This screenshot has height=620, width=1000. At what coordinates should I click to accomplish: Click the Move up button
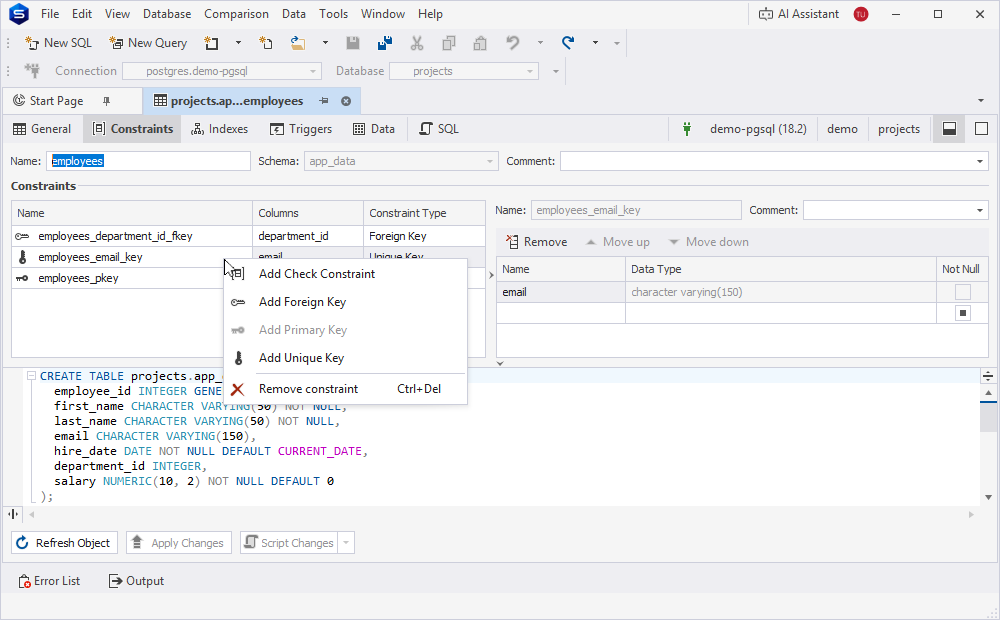pyautogui.click(x=617, y=242)
